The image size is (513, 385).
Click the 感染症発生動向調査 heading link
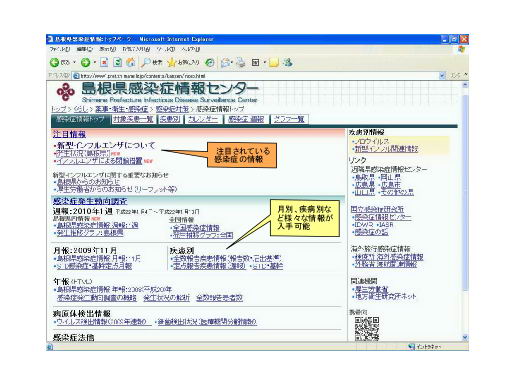pyautogui.click(x=90, y=201)
